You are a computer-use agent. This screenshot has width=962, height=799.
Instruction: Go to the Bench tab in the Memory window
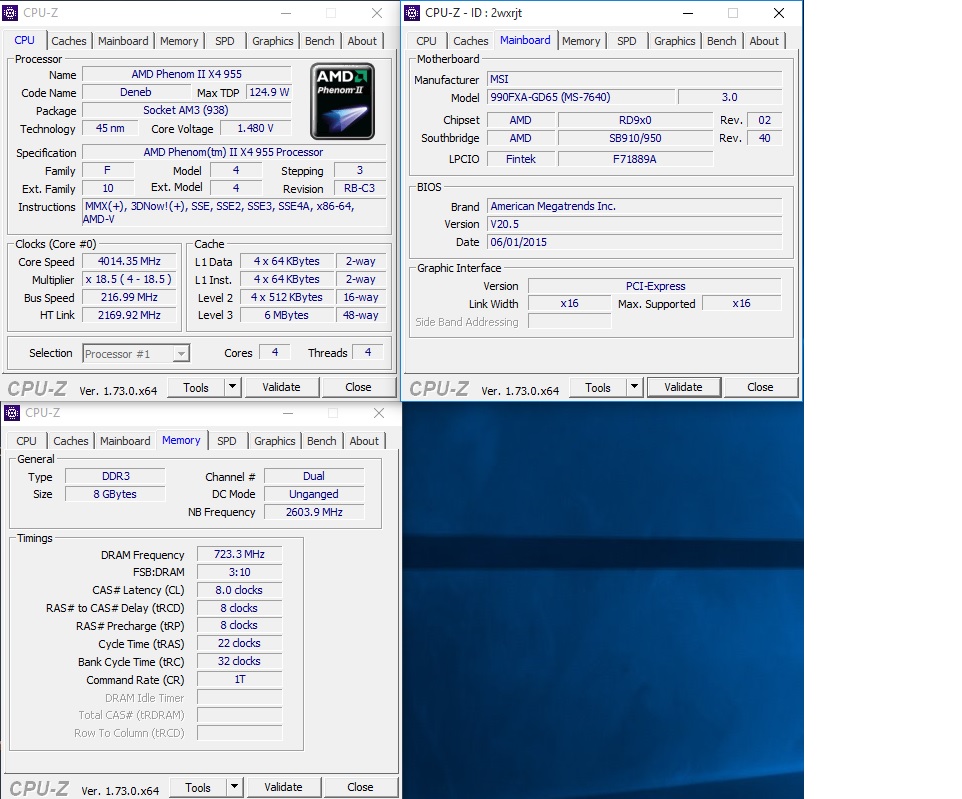pyautogui.click(x=321, y=441)
